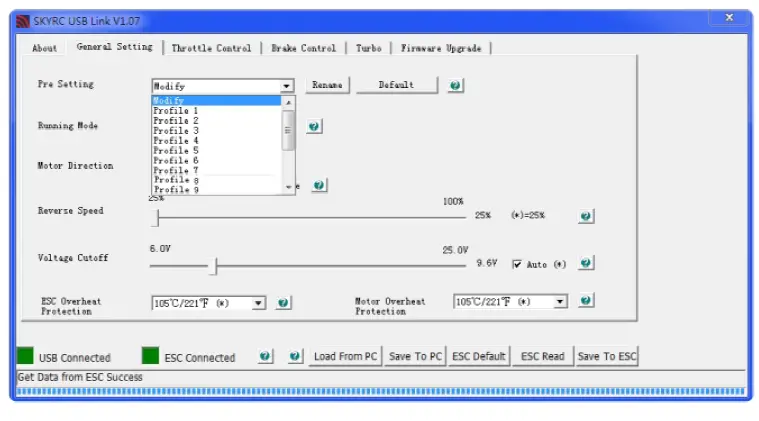Select Profile 6 from the list
This screenshot has width=759, height=421.
[216, 160]
